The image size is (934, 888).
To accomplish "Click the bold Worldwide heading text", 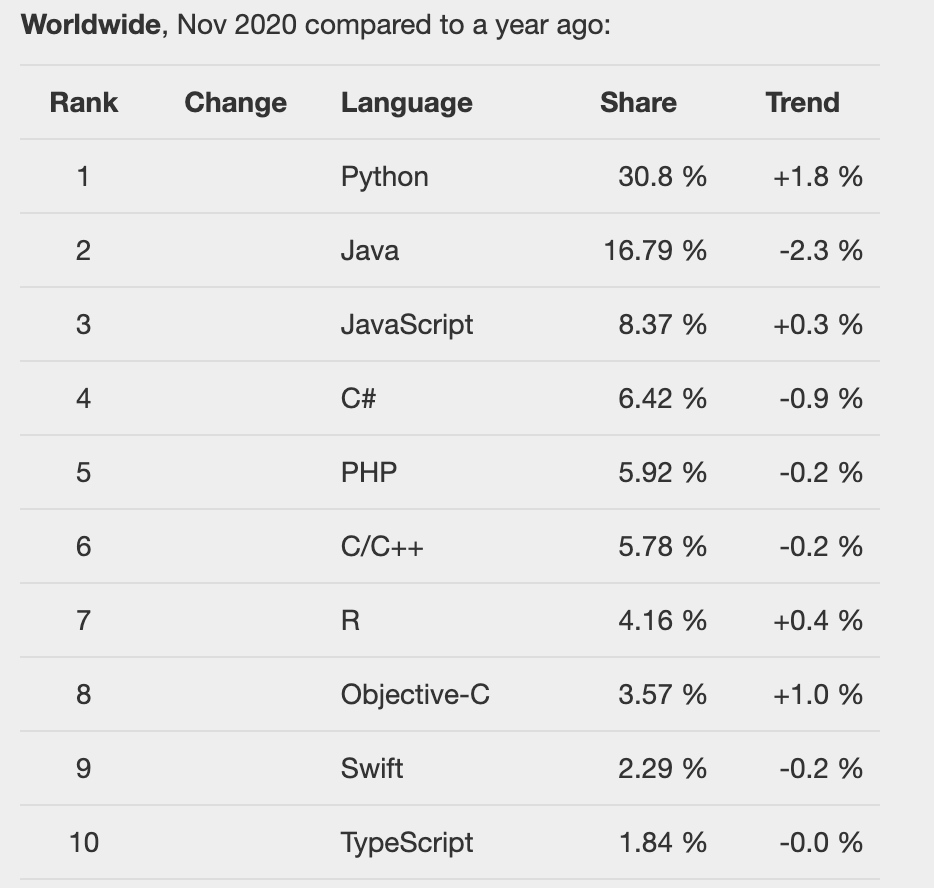I will pos(91,25).
